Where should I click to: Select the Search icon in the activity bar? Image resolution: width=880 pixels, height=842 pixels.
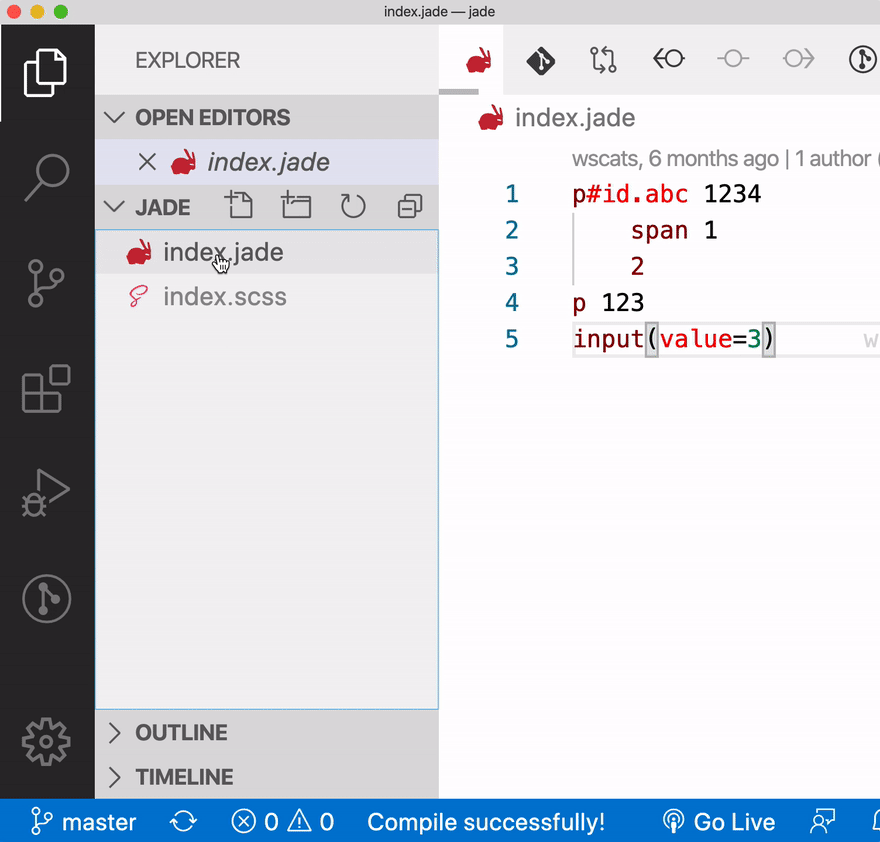[x=45, y=175]
